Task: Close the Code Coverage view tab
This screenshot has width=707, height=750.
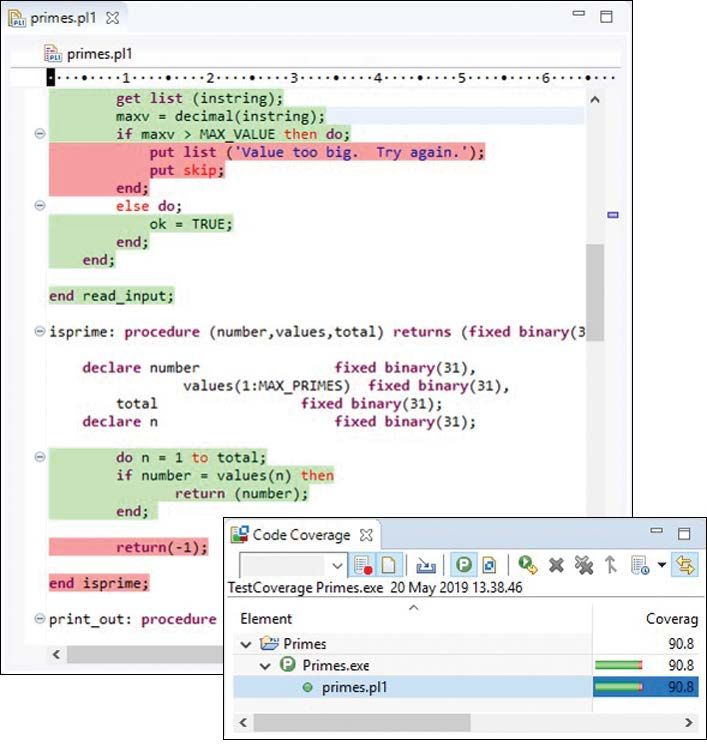Action: coord(366,535)
